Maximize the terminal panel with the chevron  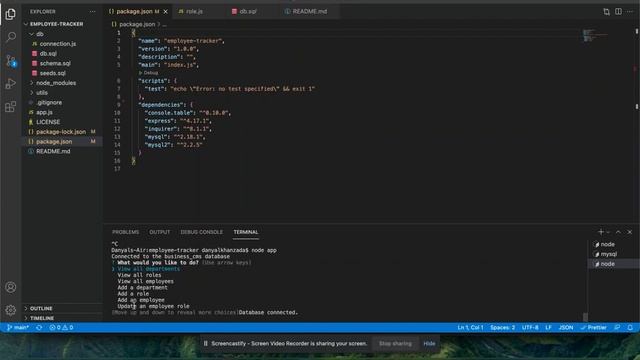pos(618,232)
